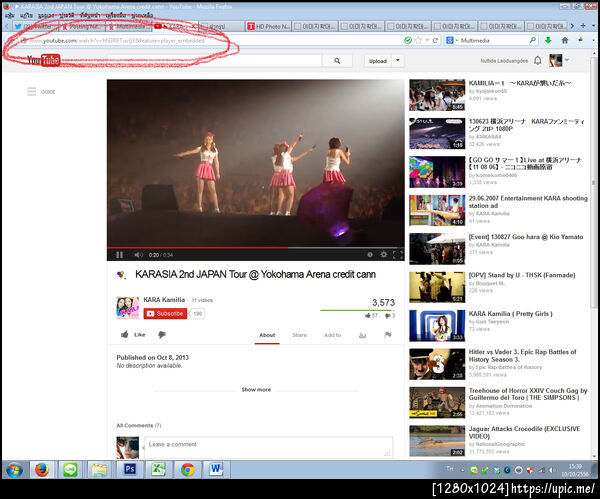The height and width of the screenshot is (499, 600).
Task: Select the About tab
Action: tap(267, 335)
